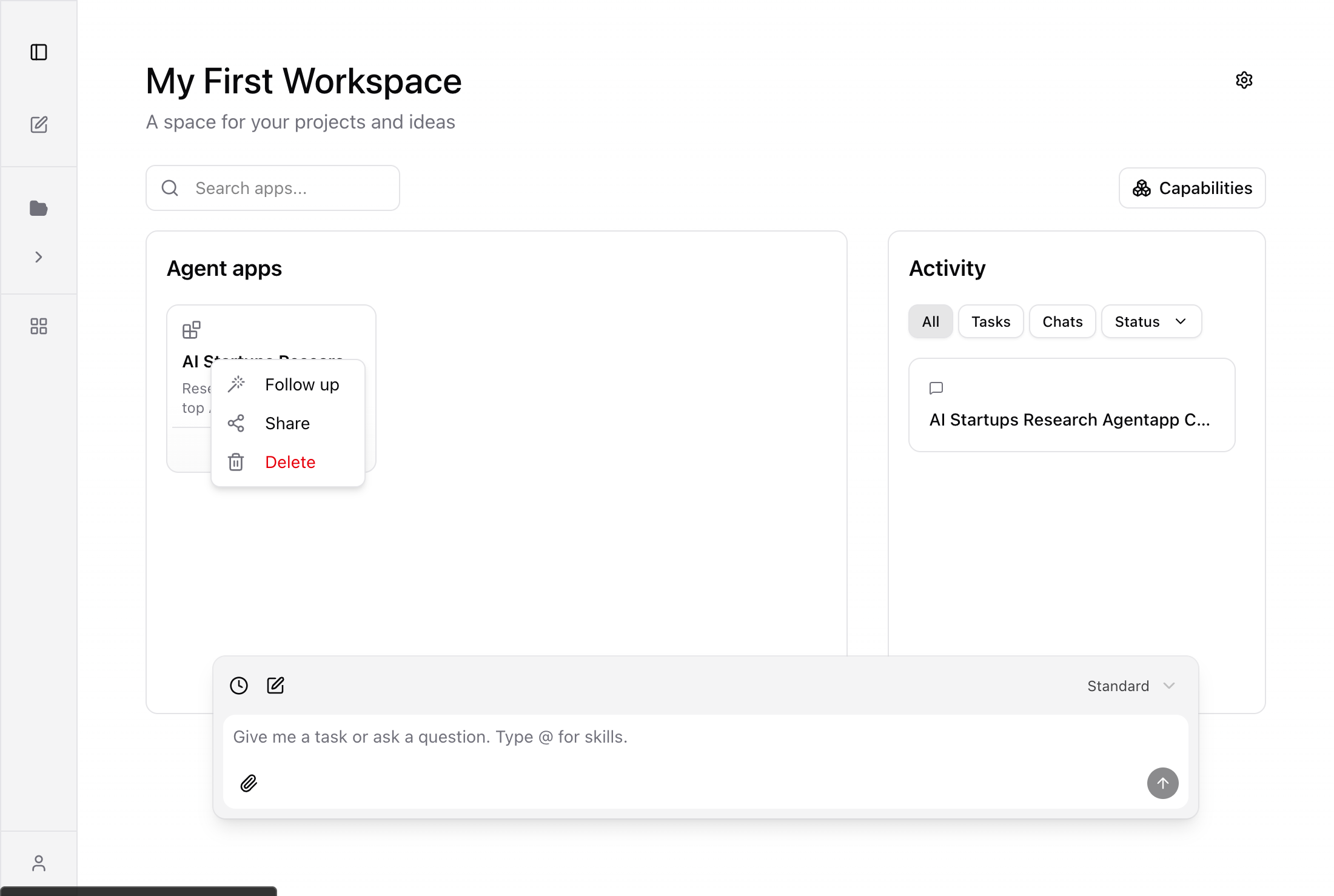Image resolution: width=1334 pixels, height=896 pixels.
Task: Open workspace settings gear icon
Action: [x=1244, y=80]
